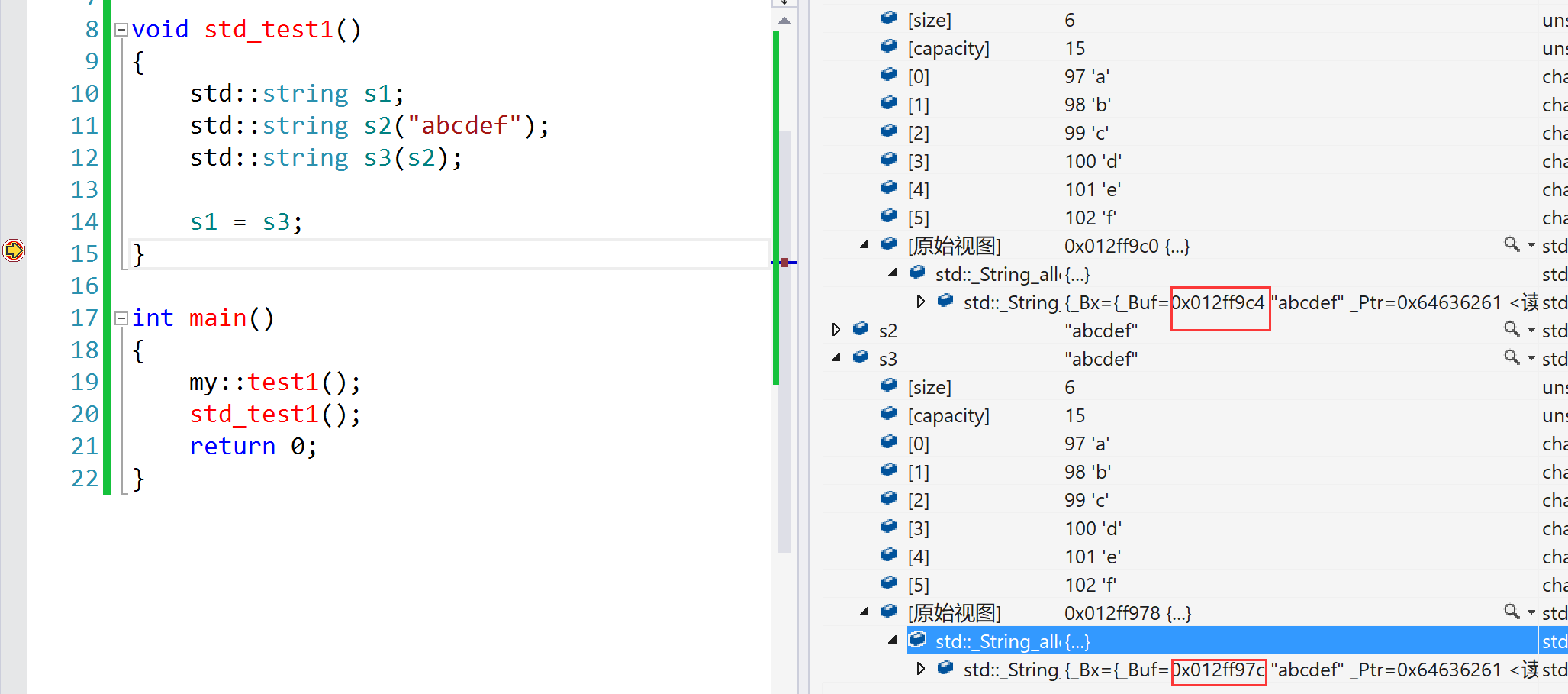Collapse the main function code block

coord(121,318)
